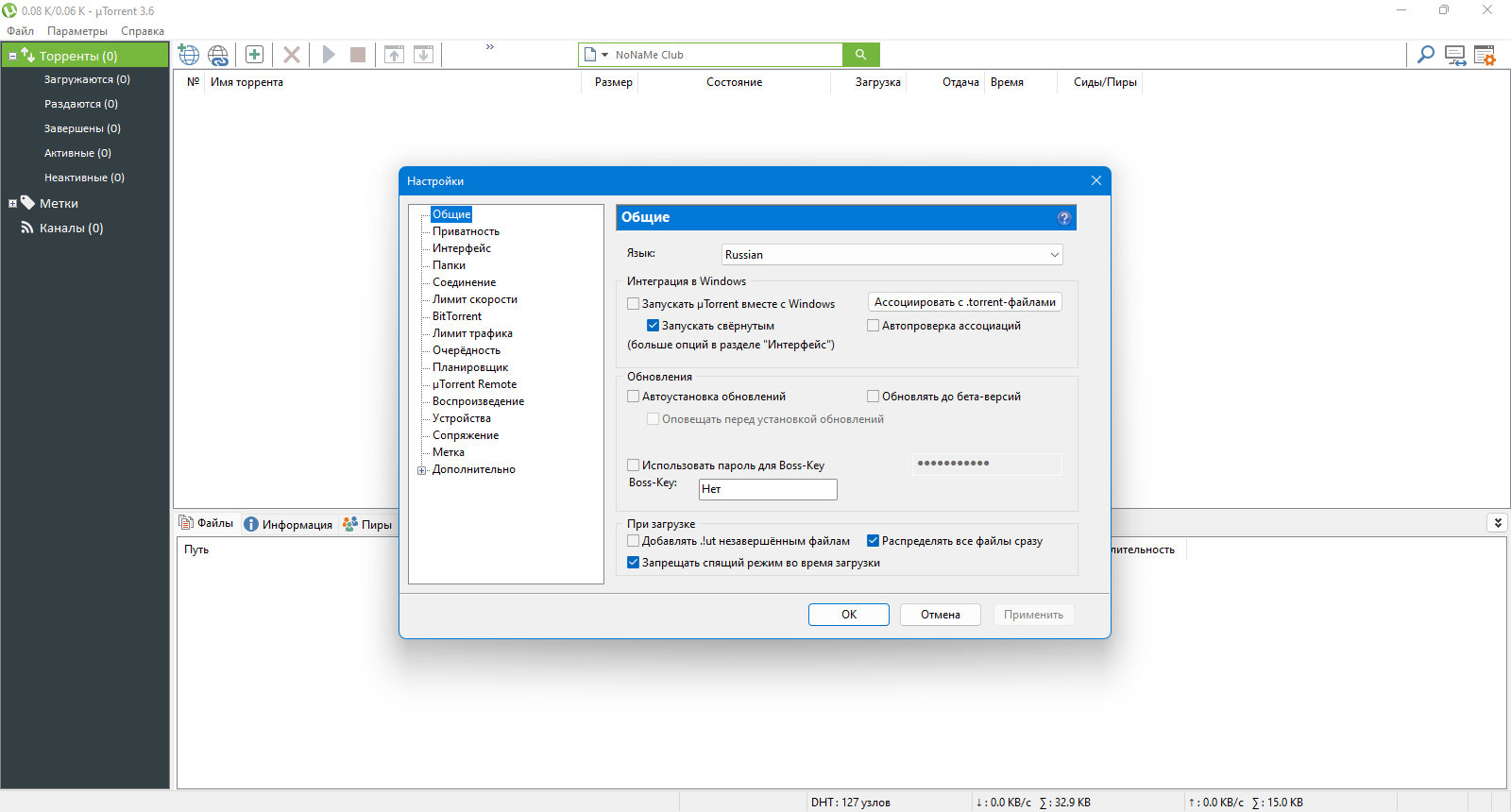Uncheck Распределять все файлы сразу

[x=874, y=541]
